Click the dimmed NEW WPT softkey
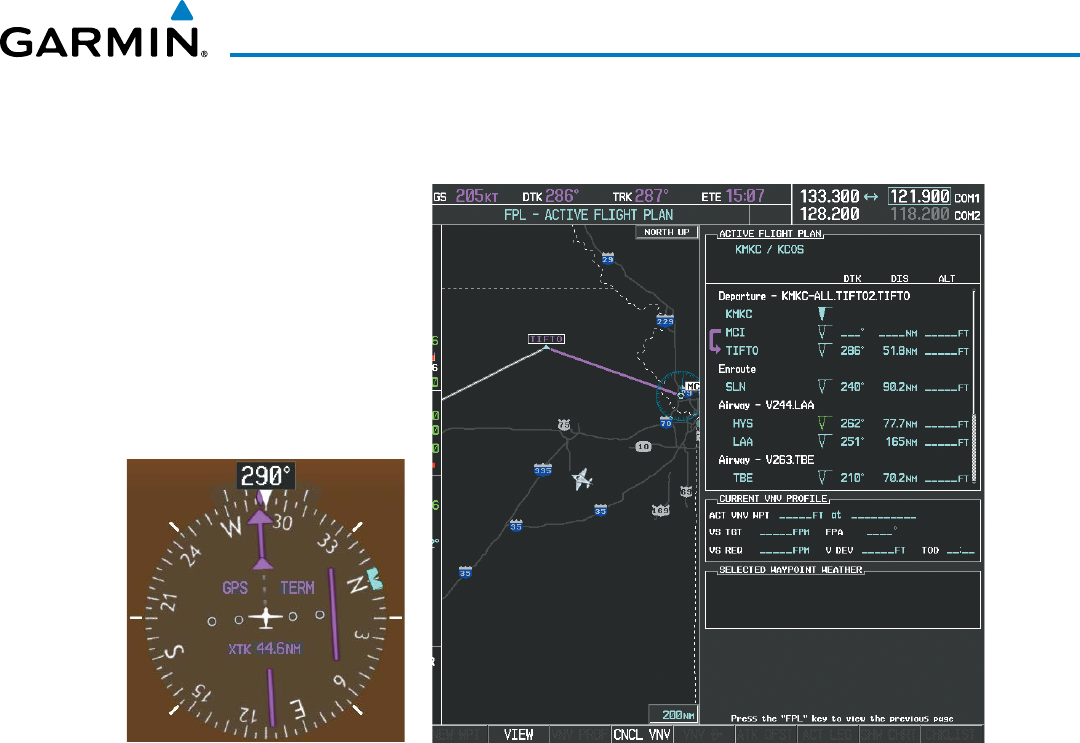This screenshot has width=1080, height=743. click(x=460, y=735)
